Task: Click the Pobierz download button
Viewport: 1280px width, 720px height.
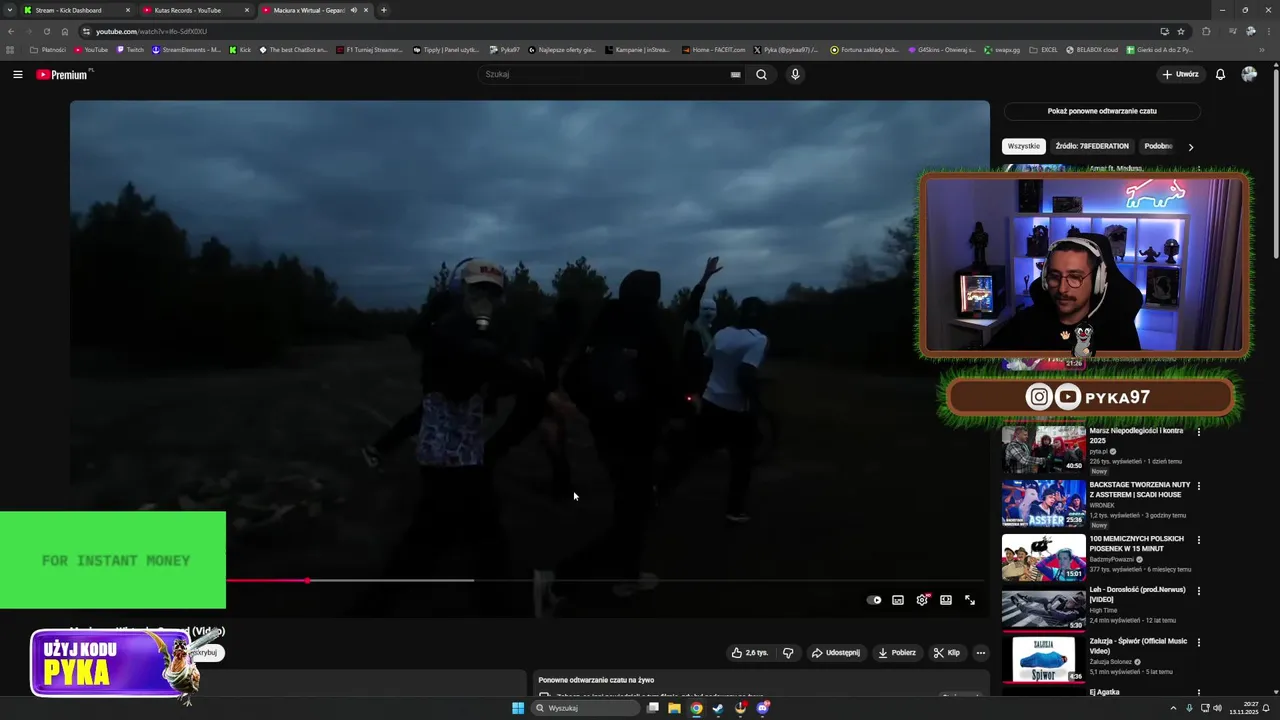Action: [897, 653]
